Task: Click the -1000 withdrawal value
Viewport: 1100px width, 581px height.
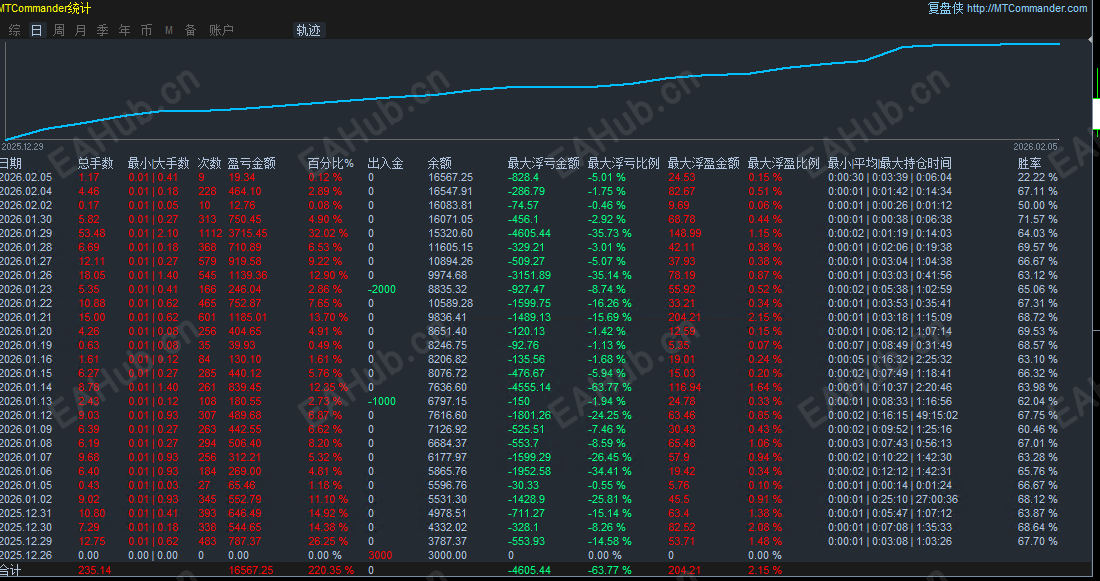Action: click(382, 401)
